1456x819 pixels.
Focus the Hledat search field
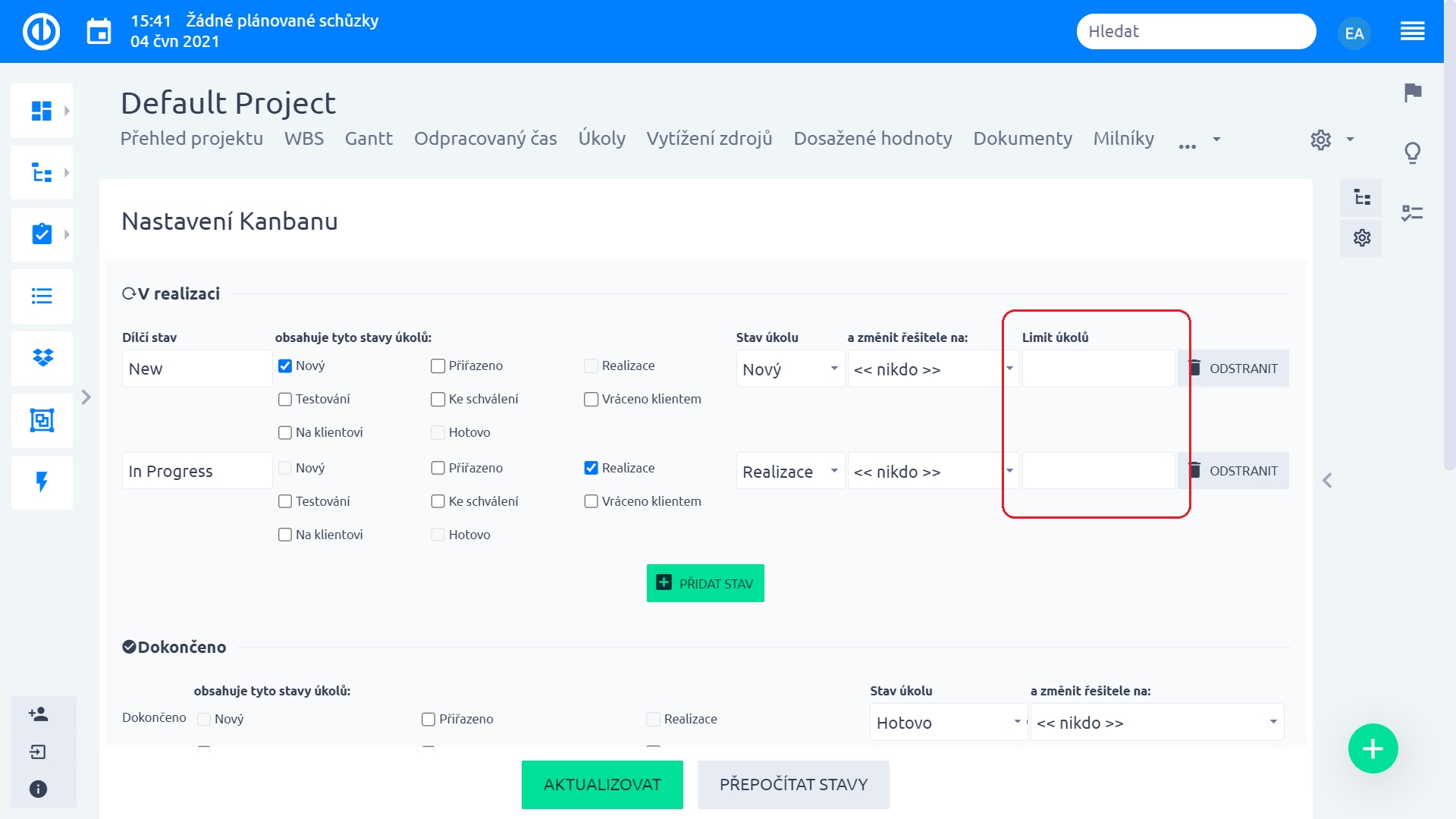(1196, 32)
